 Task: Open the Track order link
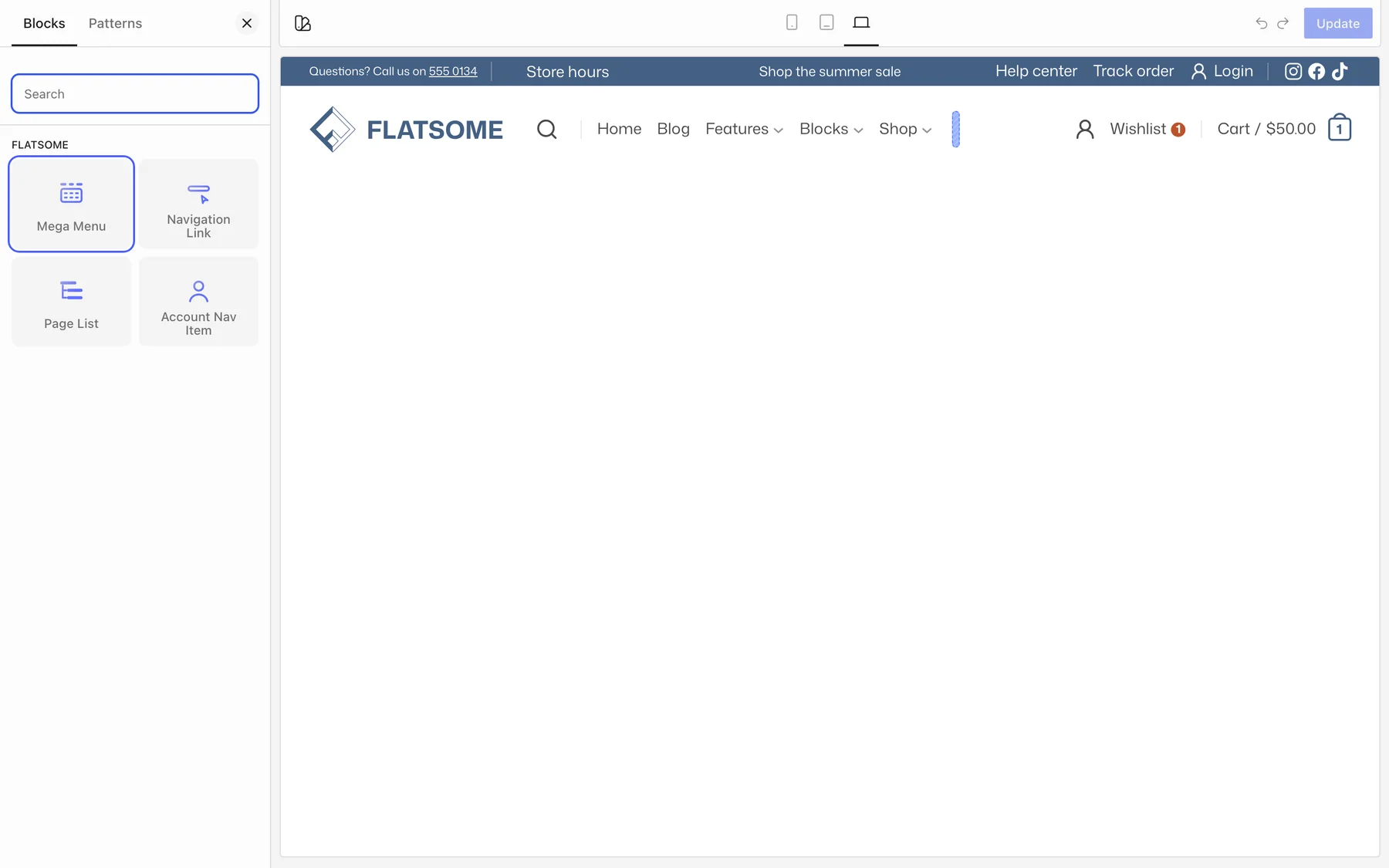(1133, 71)
